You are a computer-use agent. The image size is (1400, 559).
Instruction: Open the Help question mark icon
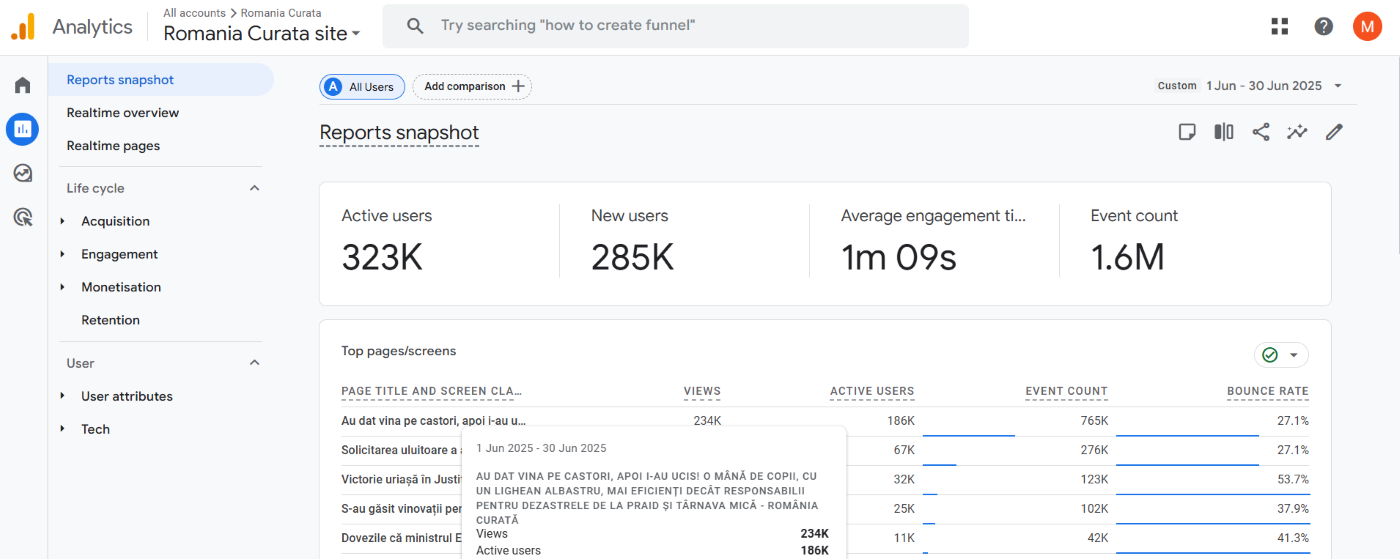pyautogui.click(x=1324, y=27)
